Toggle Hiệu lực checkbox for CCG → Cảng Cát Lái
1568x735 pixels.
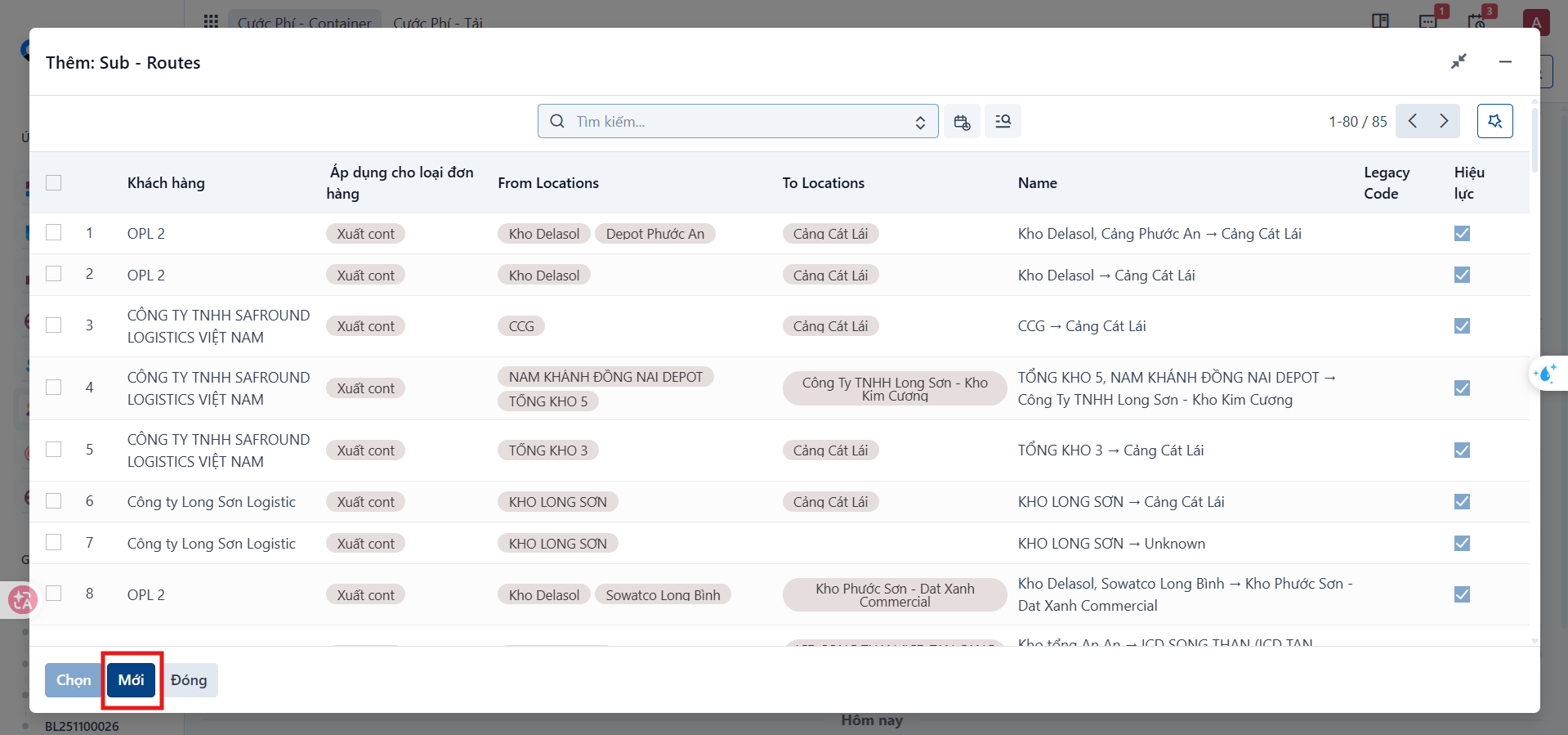click(x=1462, y=325)
